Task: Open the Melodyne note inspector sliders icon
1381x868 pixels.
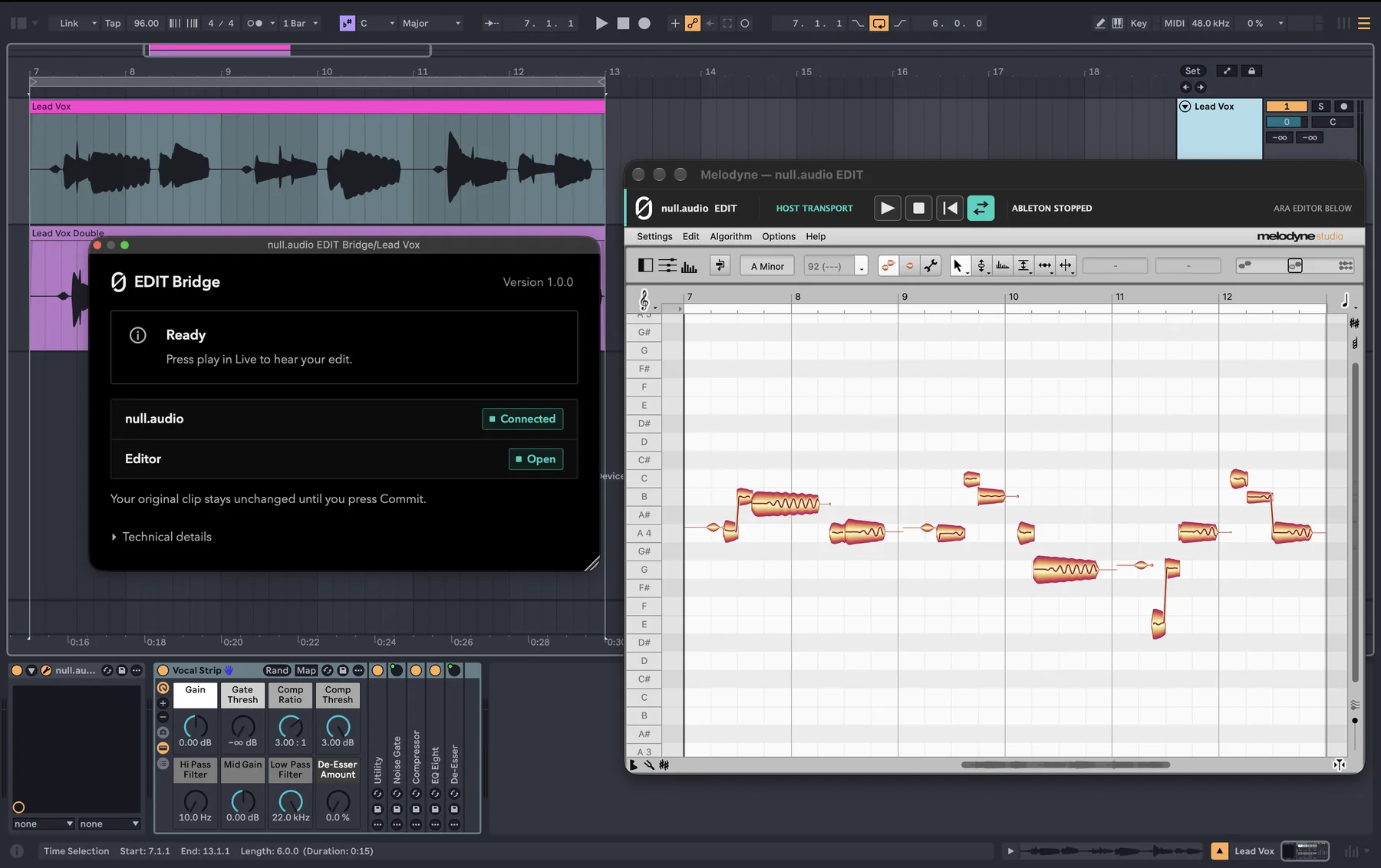Action: (667, 266)
